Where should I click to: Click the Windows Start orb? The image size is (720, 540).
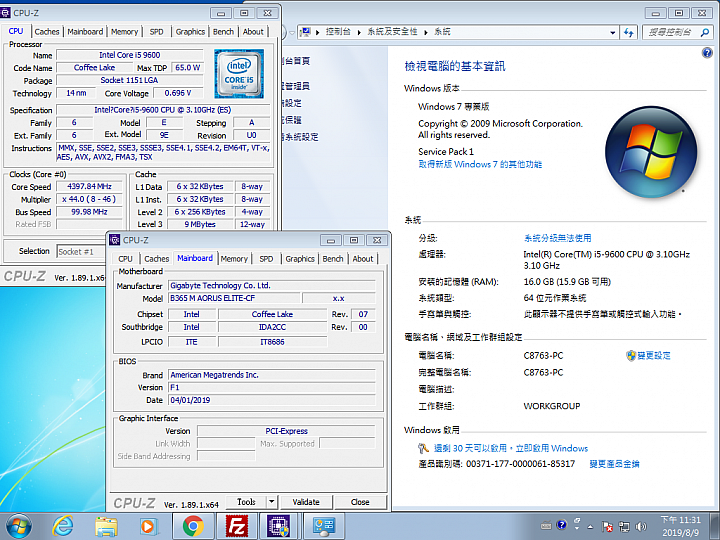19,526
